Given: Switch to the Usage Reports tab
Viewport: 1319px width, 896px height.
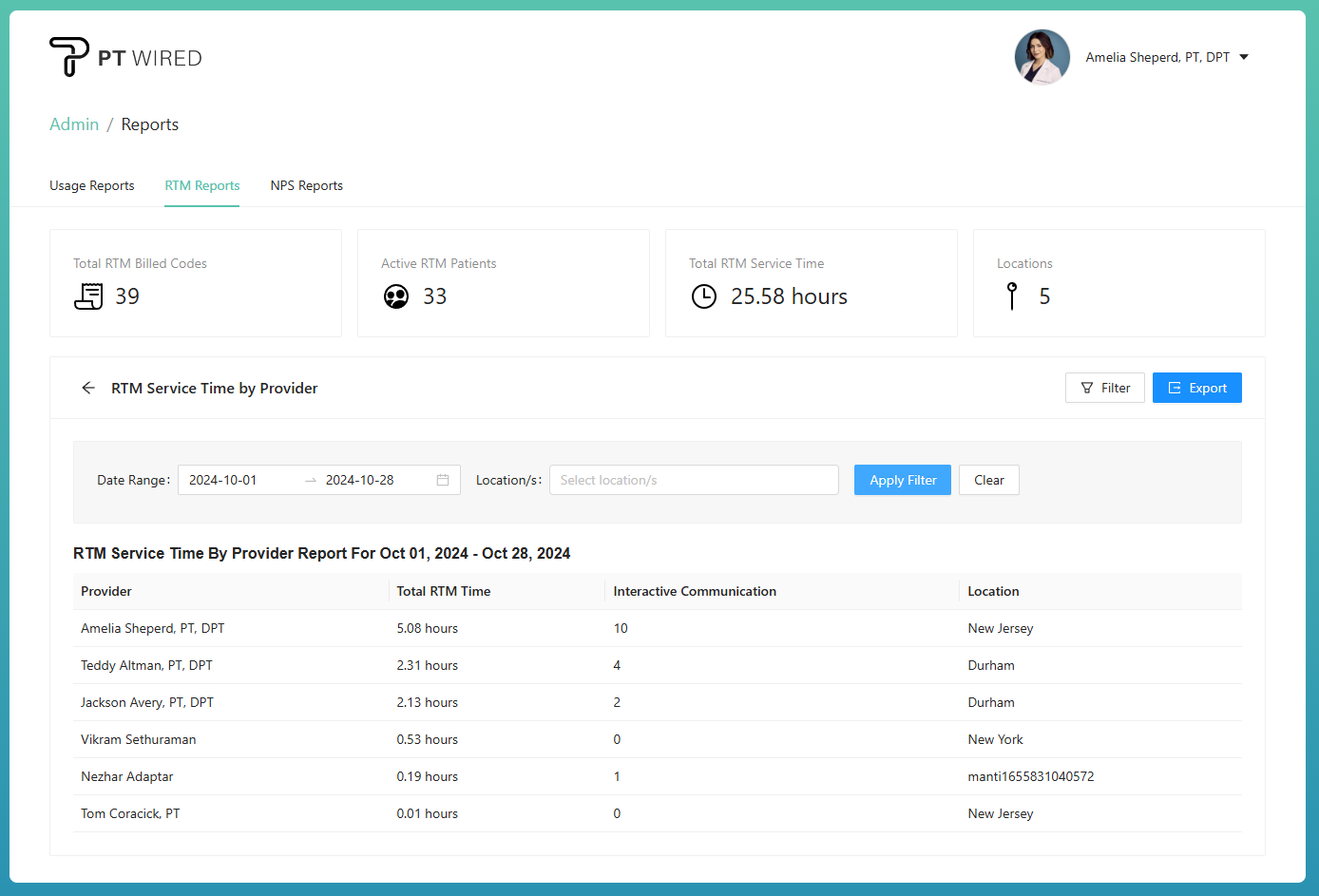Looking at the screenshot, I should 92,185.
